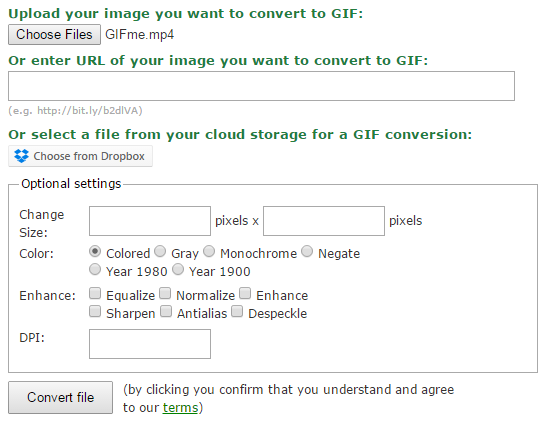The height and width of the screenshot is (435, 549).
Task: Click the image URL input field
Action: click(261, 86)
